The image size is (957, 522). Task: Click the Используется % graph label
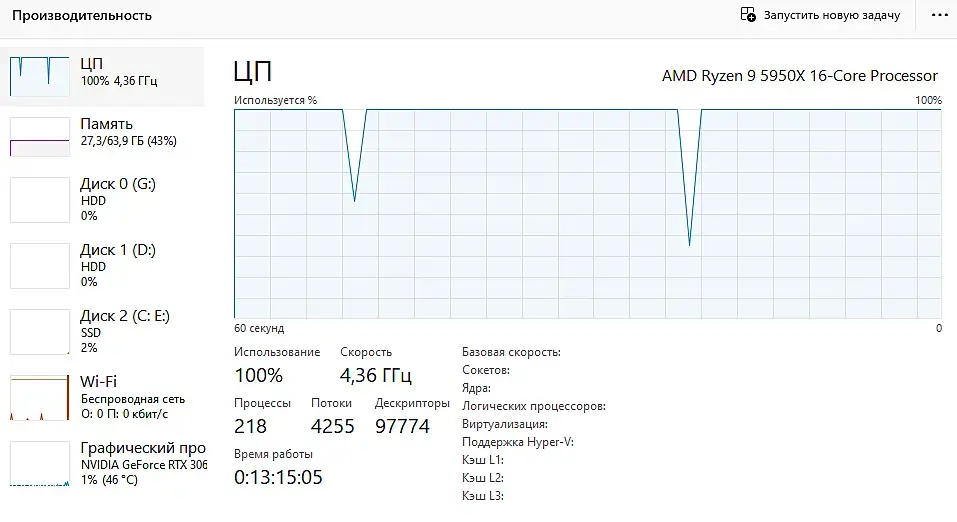pos(276,100)
